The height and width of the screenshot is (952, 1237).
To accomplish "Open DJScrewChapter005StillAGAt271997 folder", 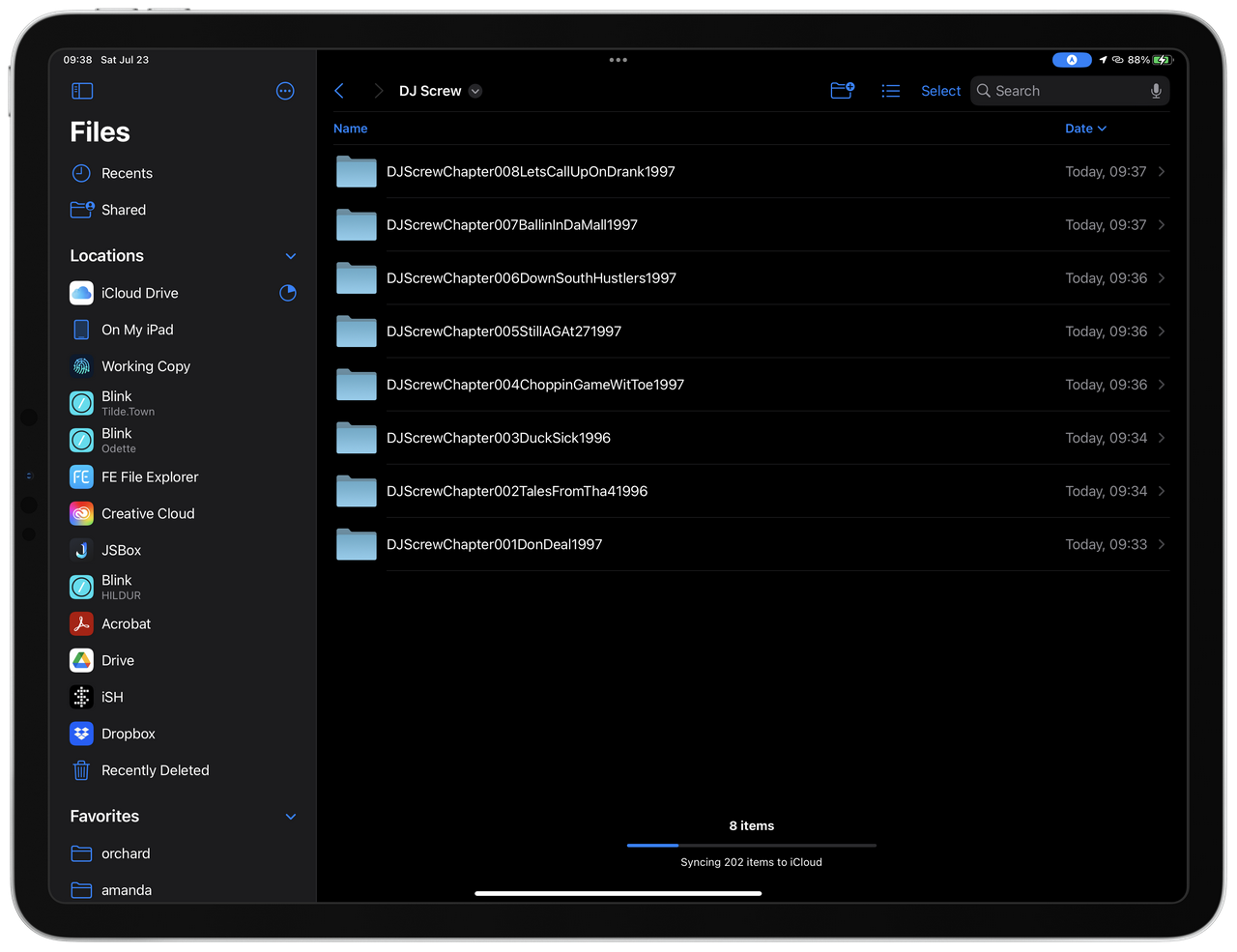I will (751, 332).
